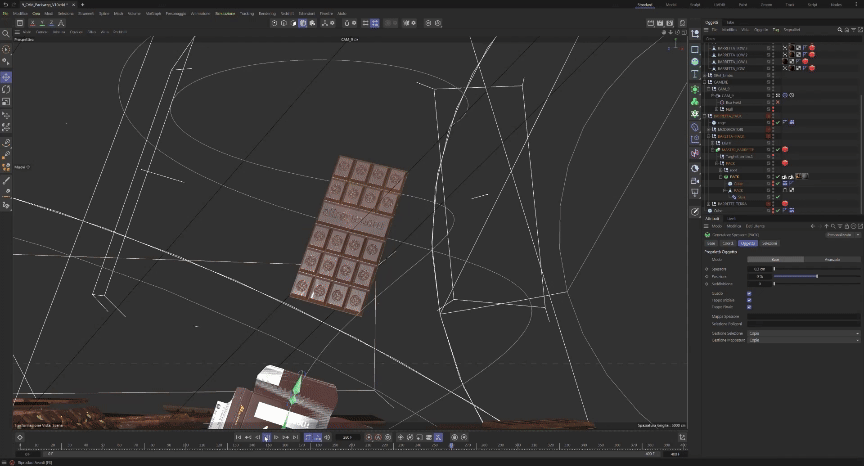
Task: Select the Standard layout tab
Action: (x=645, y=4)
